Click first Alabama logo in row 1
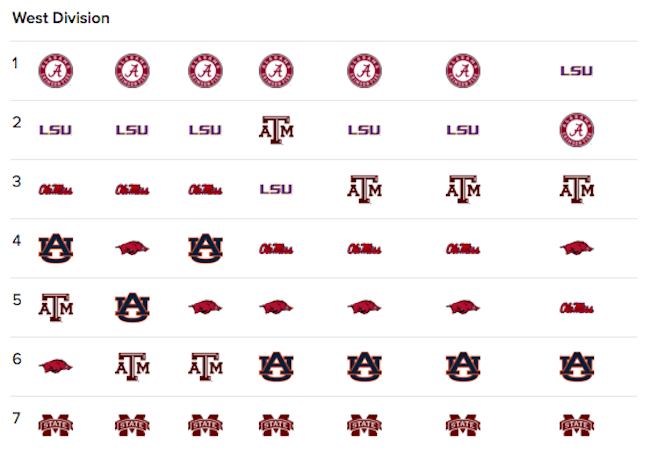Screen dimensions: 650x463 coord(56,71)
